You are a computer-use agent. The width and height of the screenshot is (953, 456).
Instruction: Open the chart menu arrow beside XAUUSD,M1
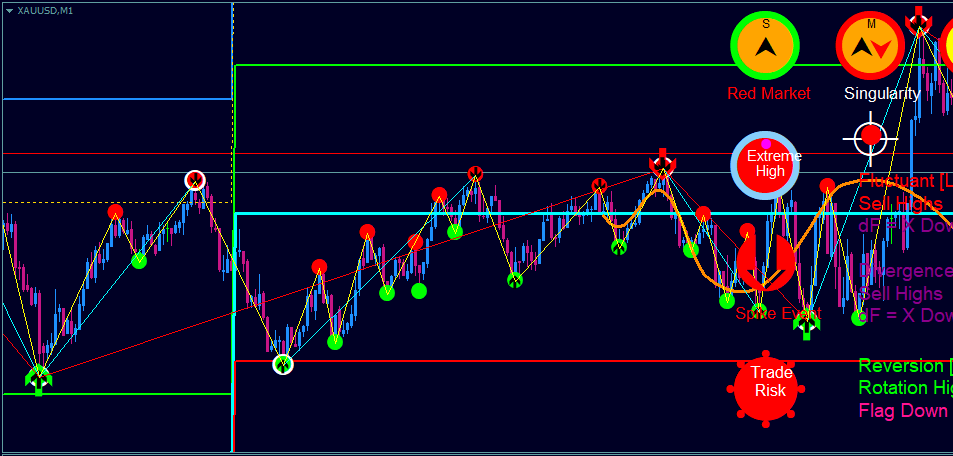[9, 11]
